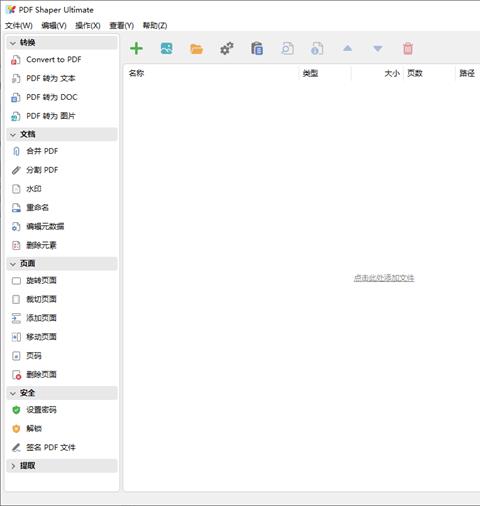Select the 设置密码 label

(x=41, y=410)
